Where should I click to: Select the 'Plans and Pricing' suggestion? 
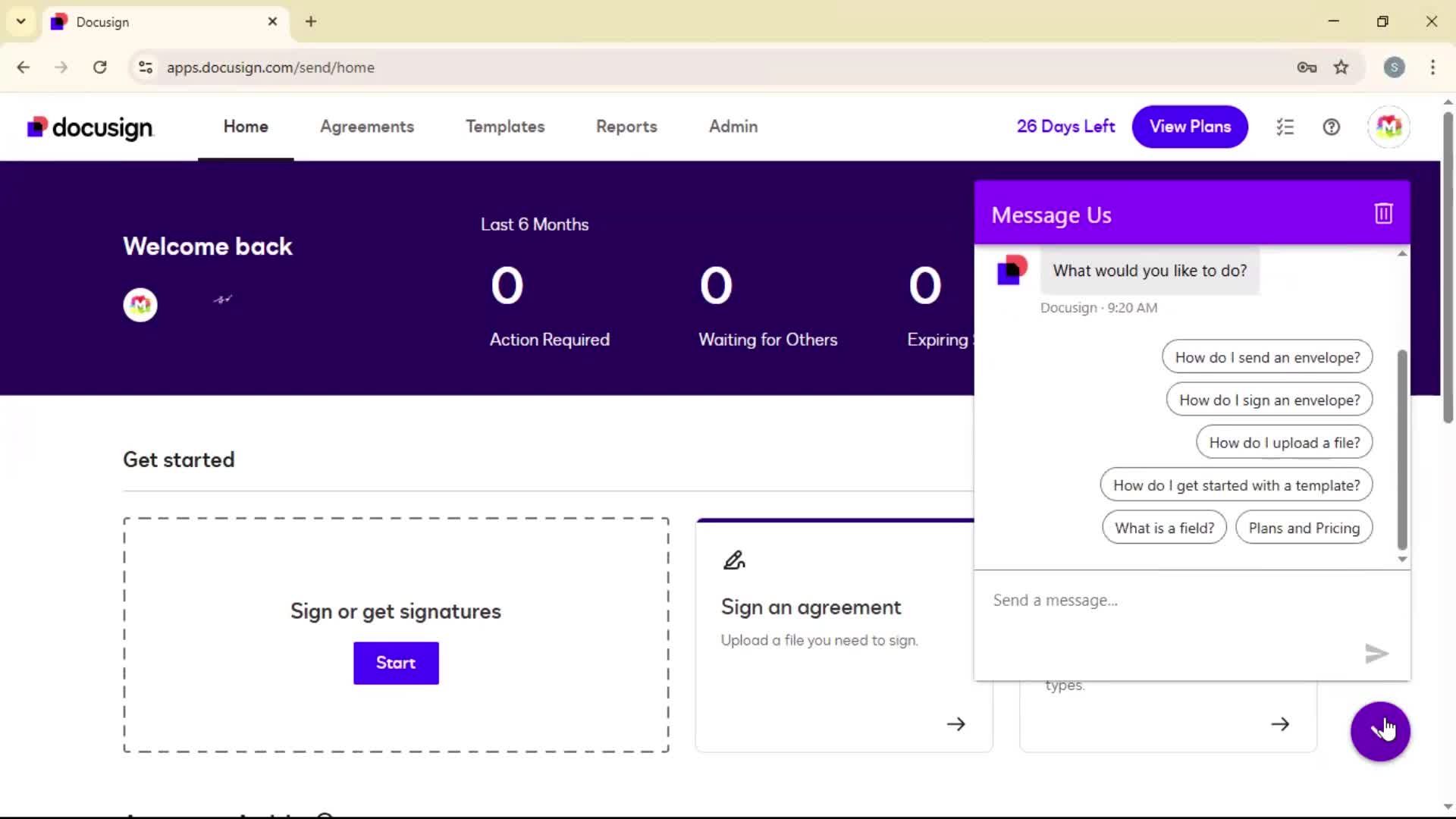(1304, 528)
